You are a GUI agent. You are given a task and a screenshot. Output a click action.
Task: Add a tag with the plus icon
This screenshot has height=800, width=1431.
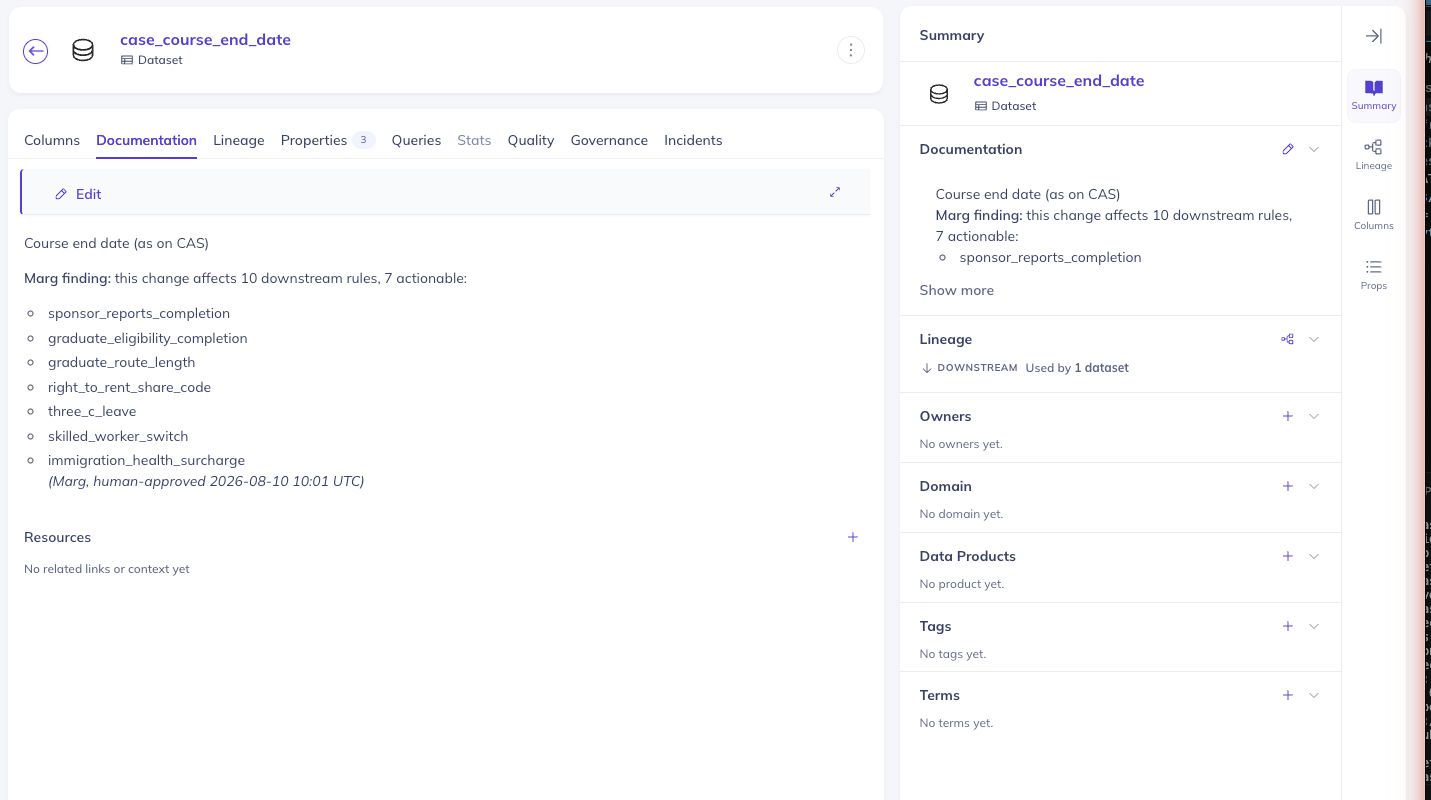[1288, 626]
